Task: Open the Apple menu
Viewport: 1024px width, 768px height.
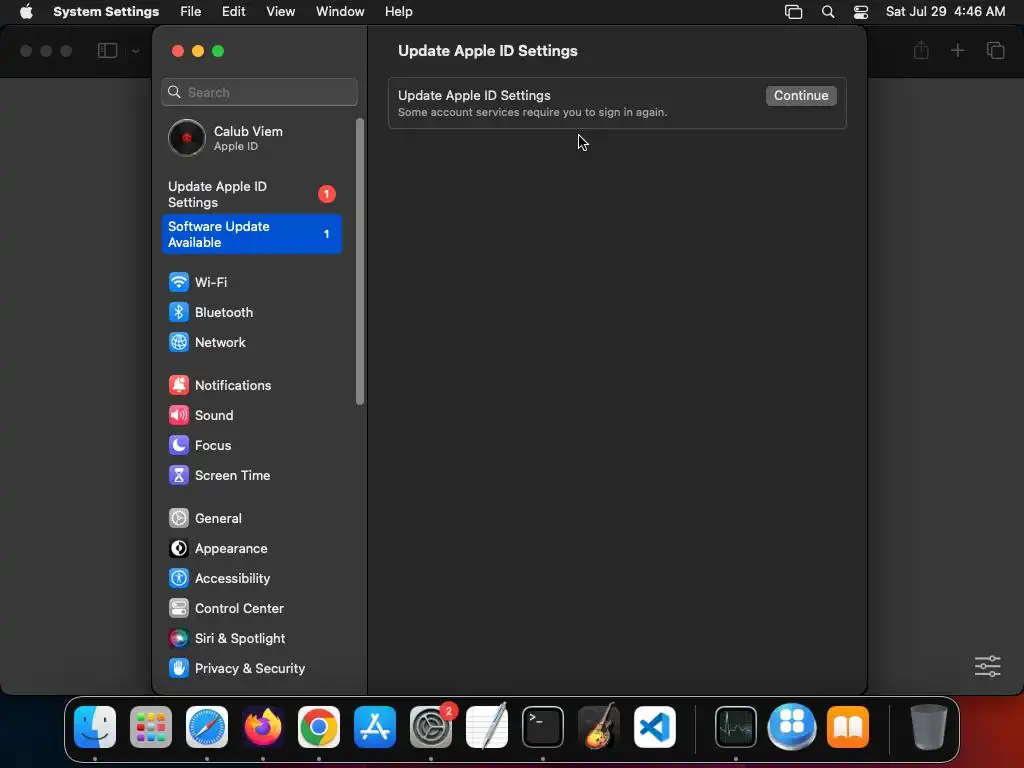Action: pyautogui.click(x=26, y=11)
